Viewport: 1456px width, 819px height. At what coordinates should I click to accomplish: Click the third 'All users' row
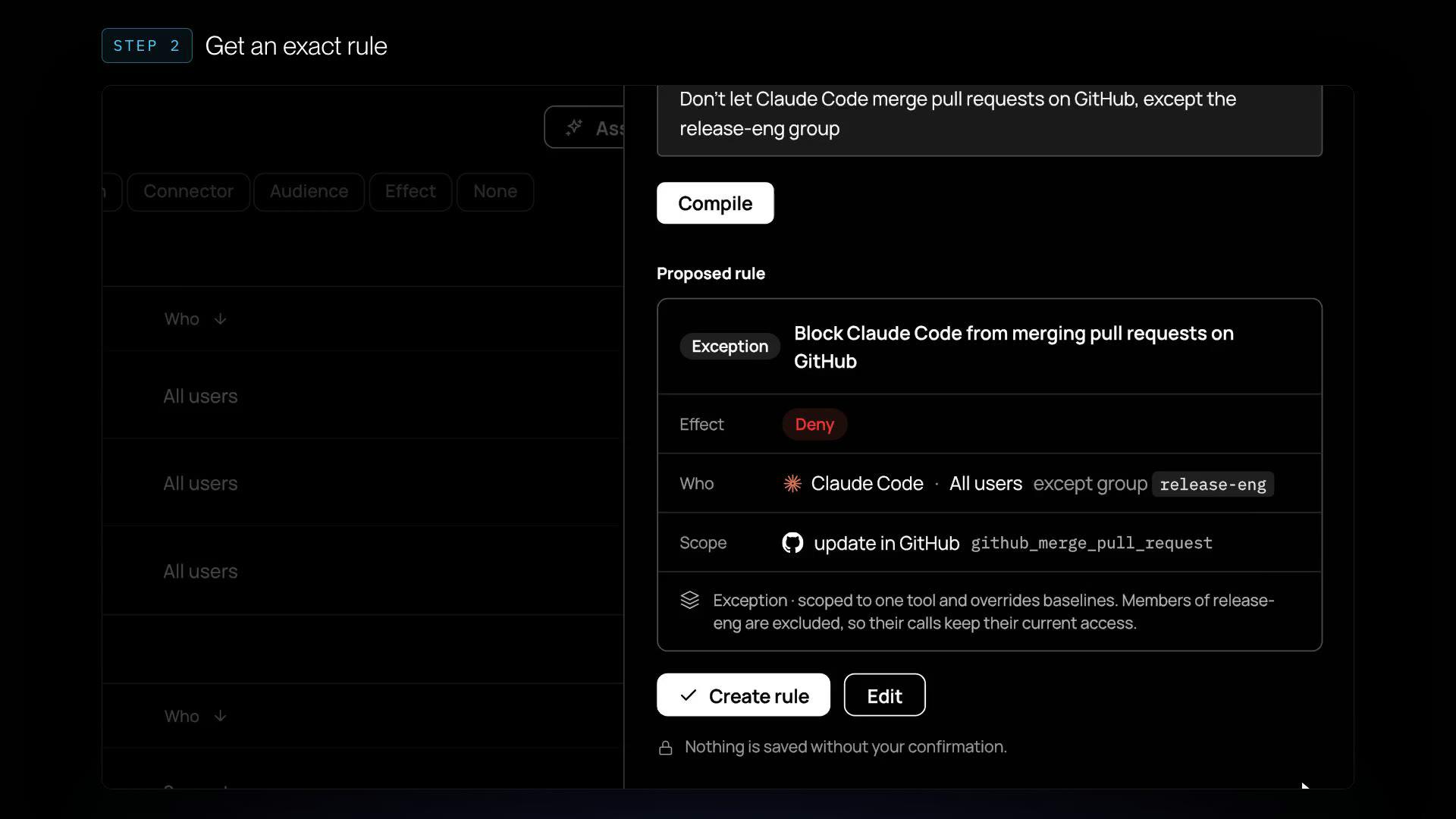pyautogui.click(x=362, y=571)
